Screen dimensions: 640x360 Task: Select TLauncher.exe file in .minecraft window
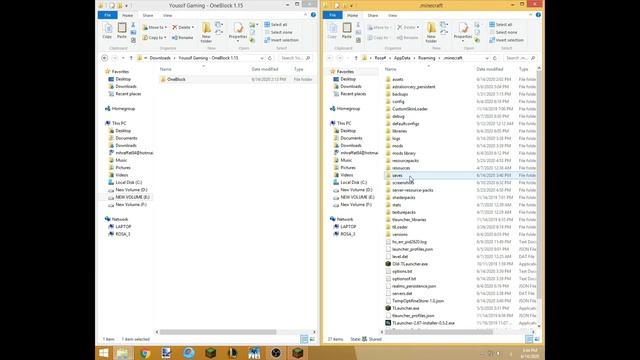click(406, 308)
